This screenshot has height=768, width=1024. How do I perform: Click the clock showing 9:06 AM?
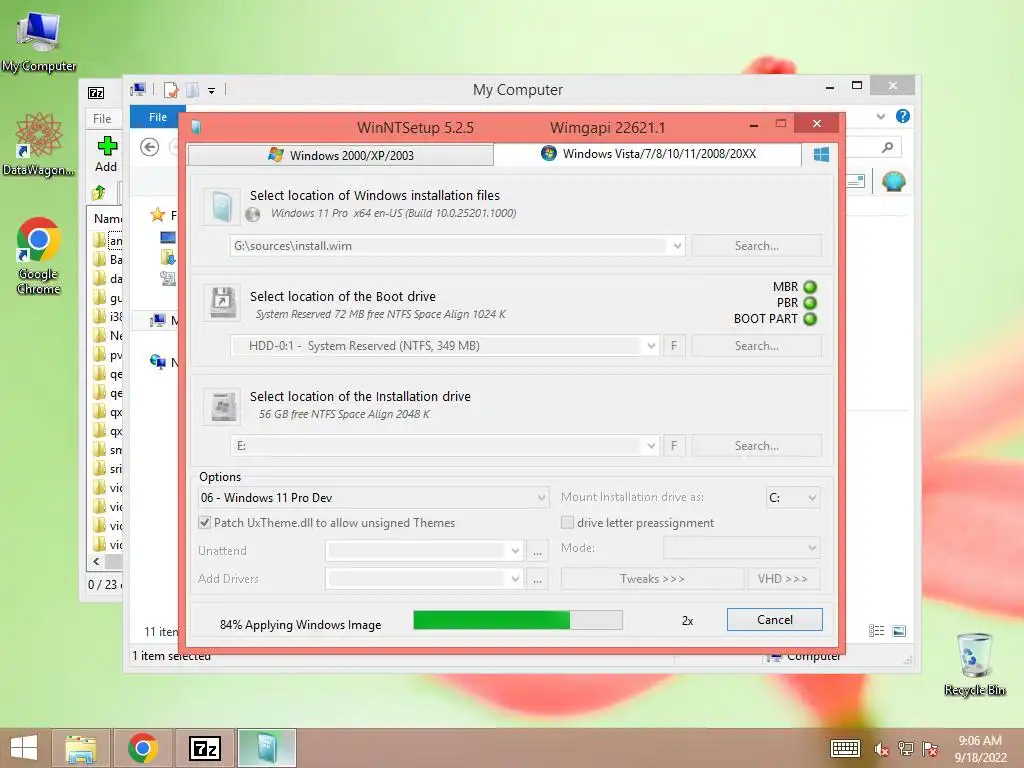(980, 741)
